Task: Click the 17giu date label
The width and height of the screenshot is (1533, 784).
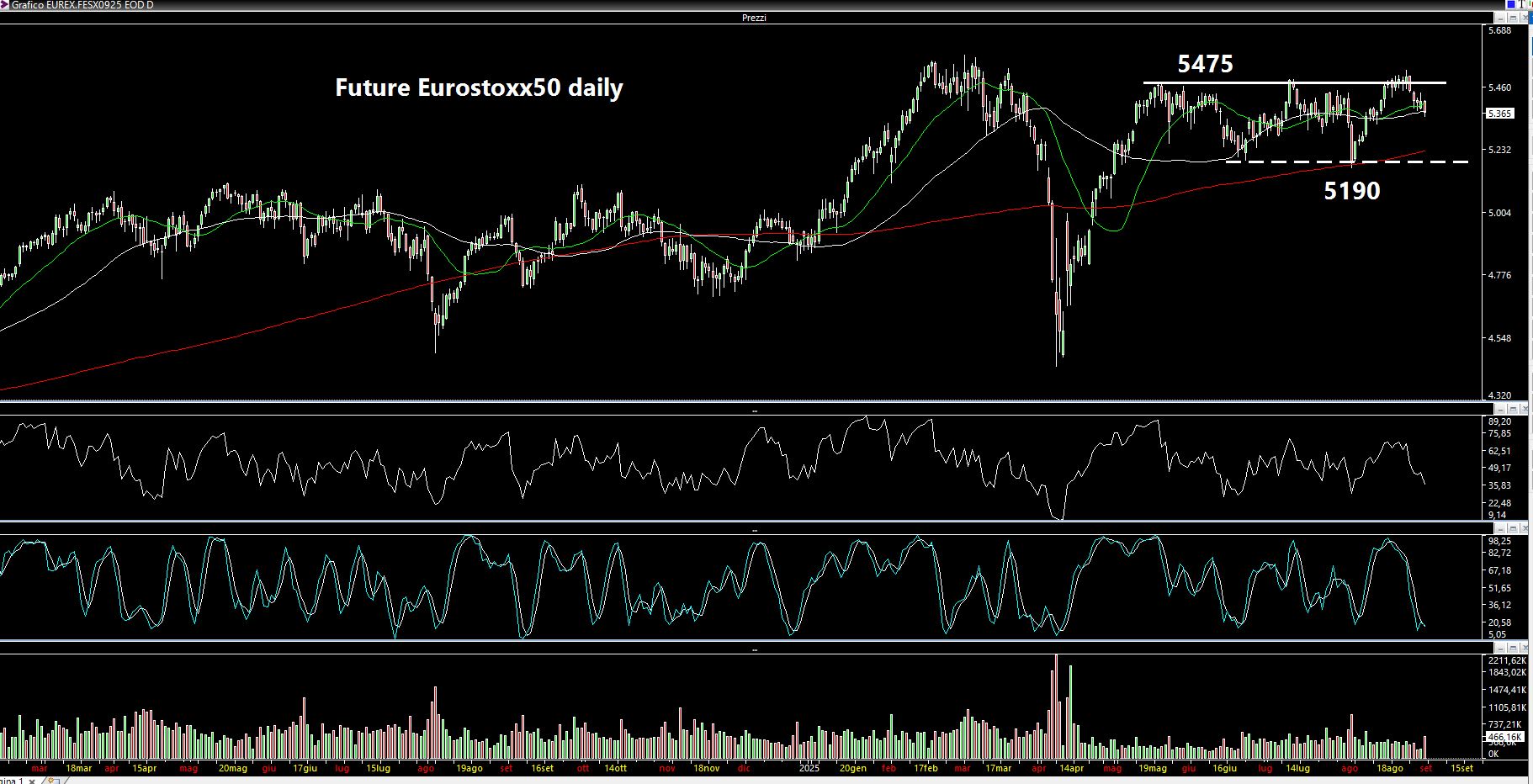Action: coord(305,768)
